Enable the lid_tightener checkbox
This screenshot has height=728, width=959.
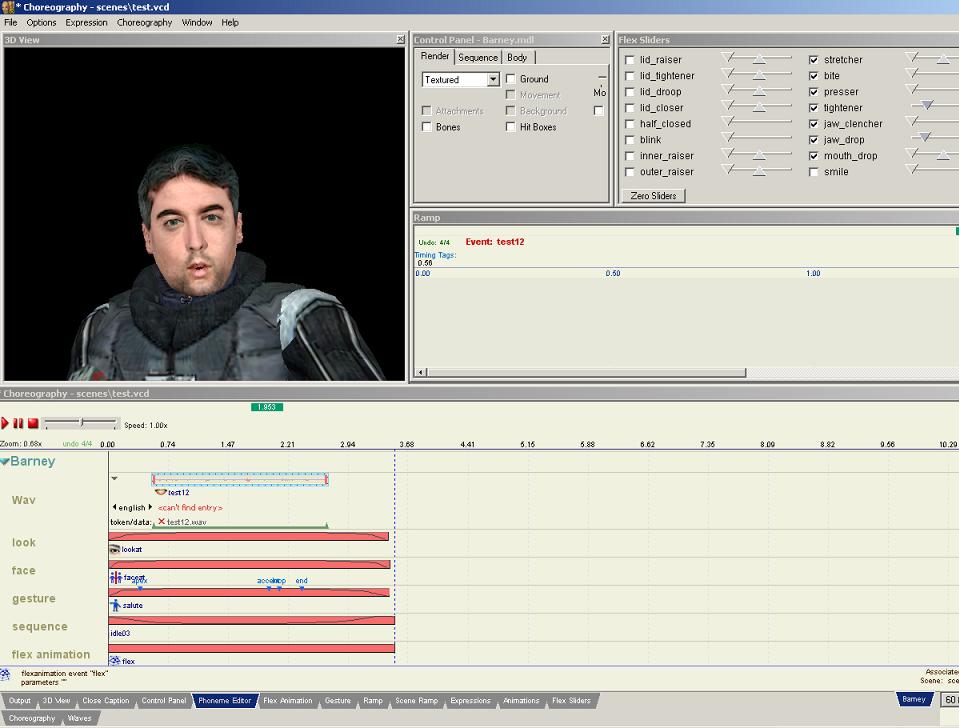[630, 76]
